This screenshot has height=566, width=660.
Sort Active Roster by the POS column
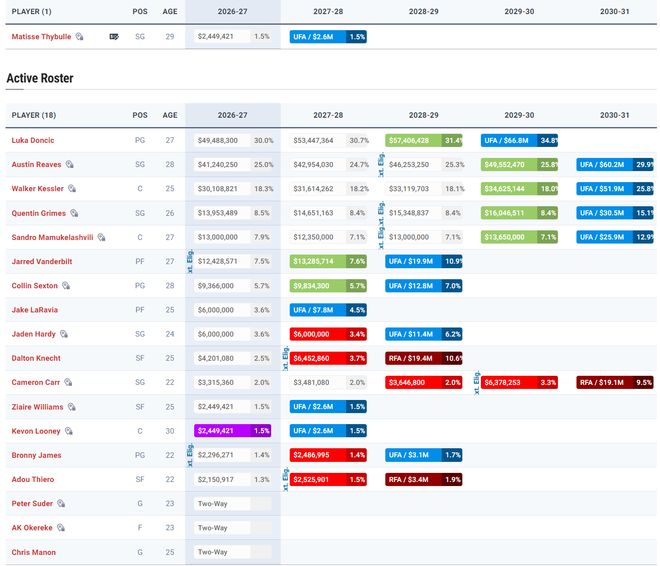click(x=140, y=115)
